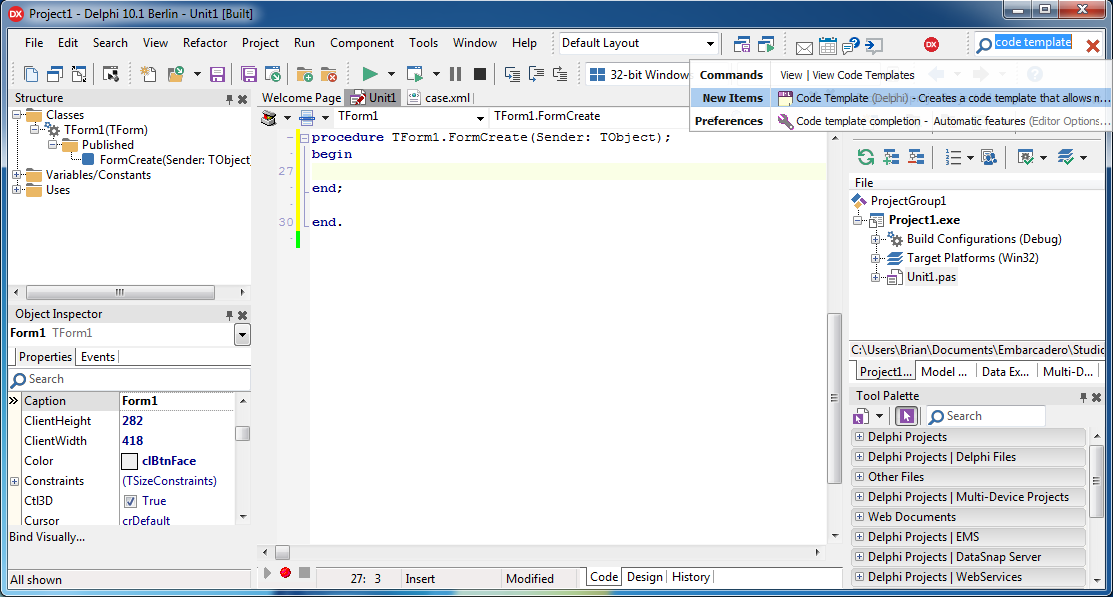The image size is (1113, 597).
Task: Select the Step Over debugging icon
Action: 536,74
